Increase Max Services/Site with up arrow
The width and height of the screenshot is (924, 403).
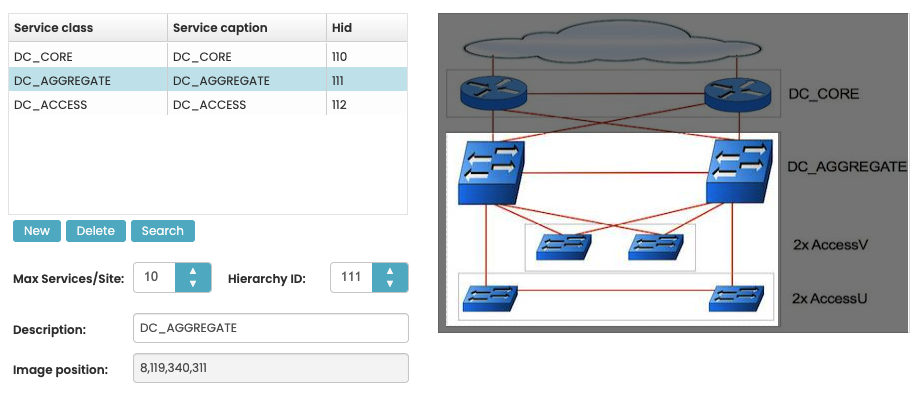point(193,271)
